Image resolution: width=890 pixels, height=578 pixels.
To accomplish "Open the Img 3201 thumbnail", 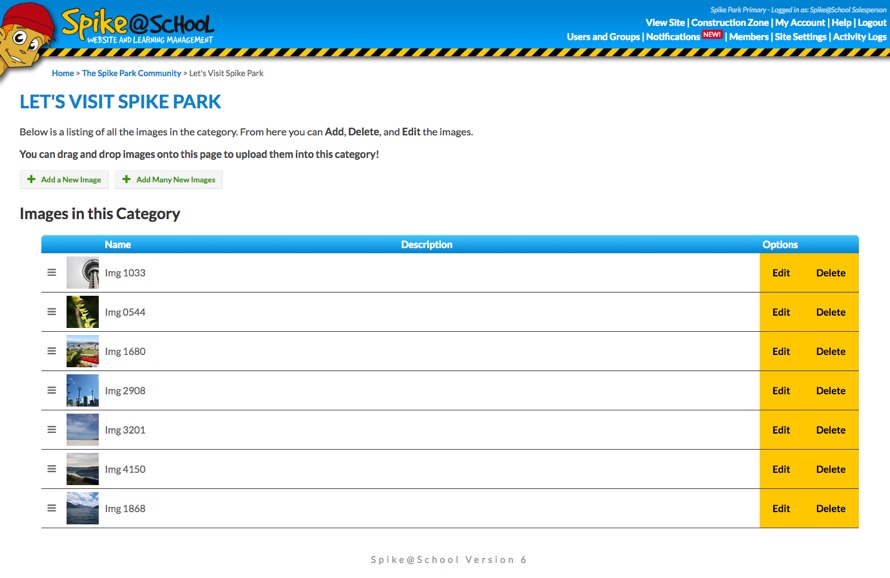I will pos(82,430).
